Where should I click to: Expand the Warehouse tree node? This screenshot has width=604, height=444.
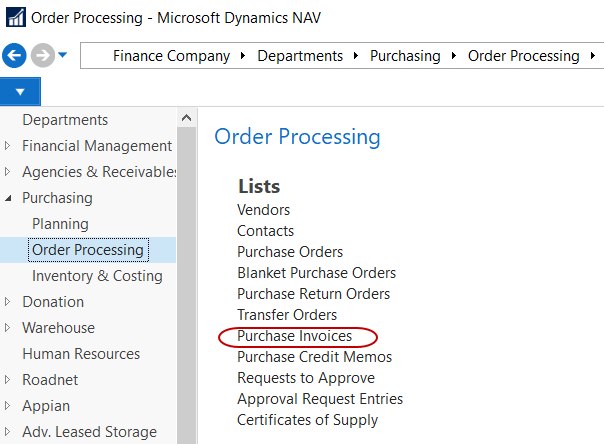(9, 328)
